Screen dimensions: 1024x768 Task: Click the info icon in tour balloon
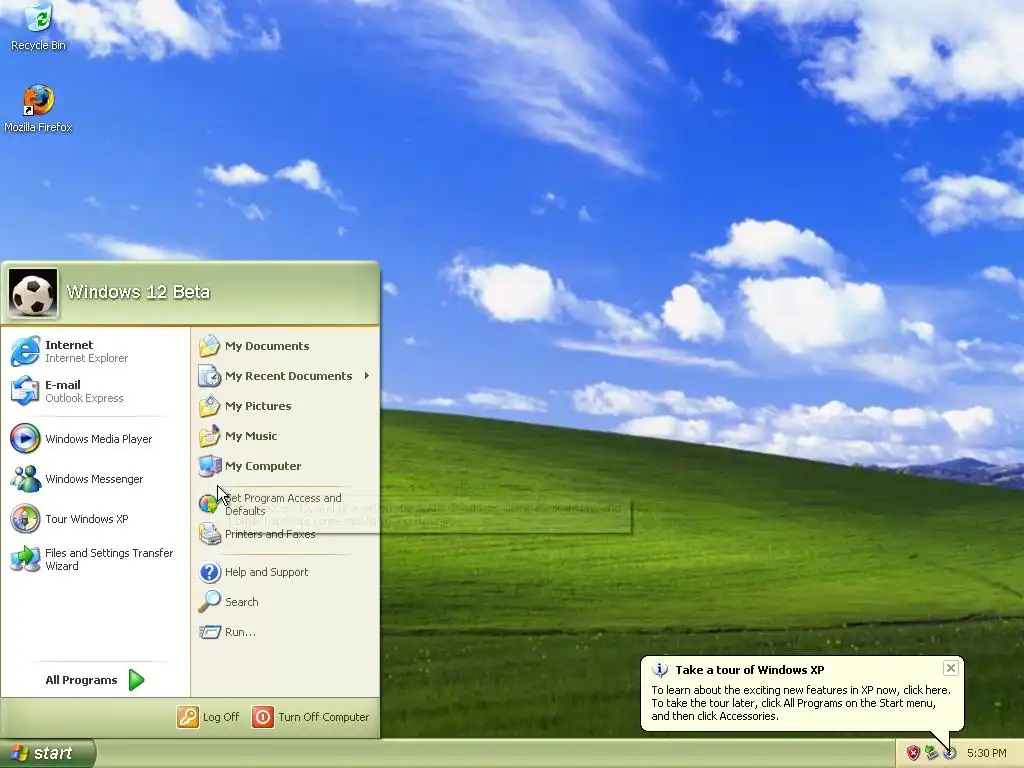click(x=660, y=669)
